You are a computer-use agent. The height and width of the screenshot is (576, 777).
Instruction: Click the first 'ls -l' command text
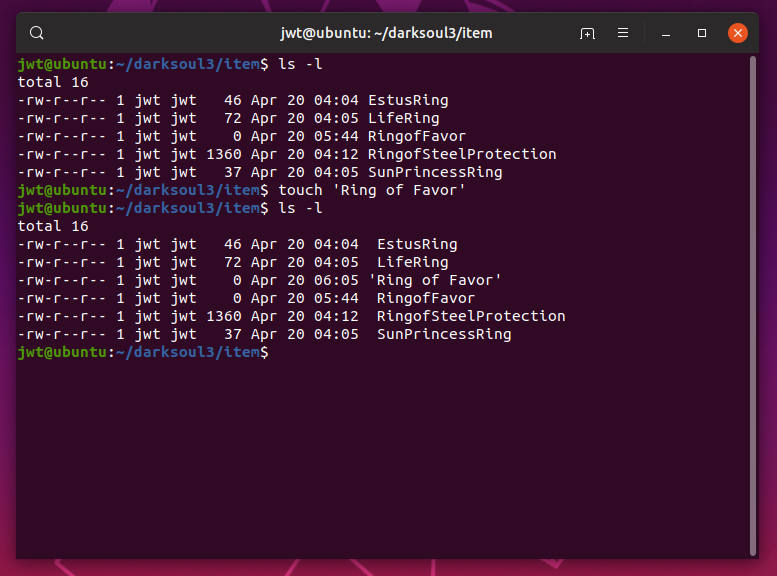click(300, 64)
